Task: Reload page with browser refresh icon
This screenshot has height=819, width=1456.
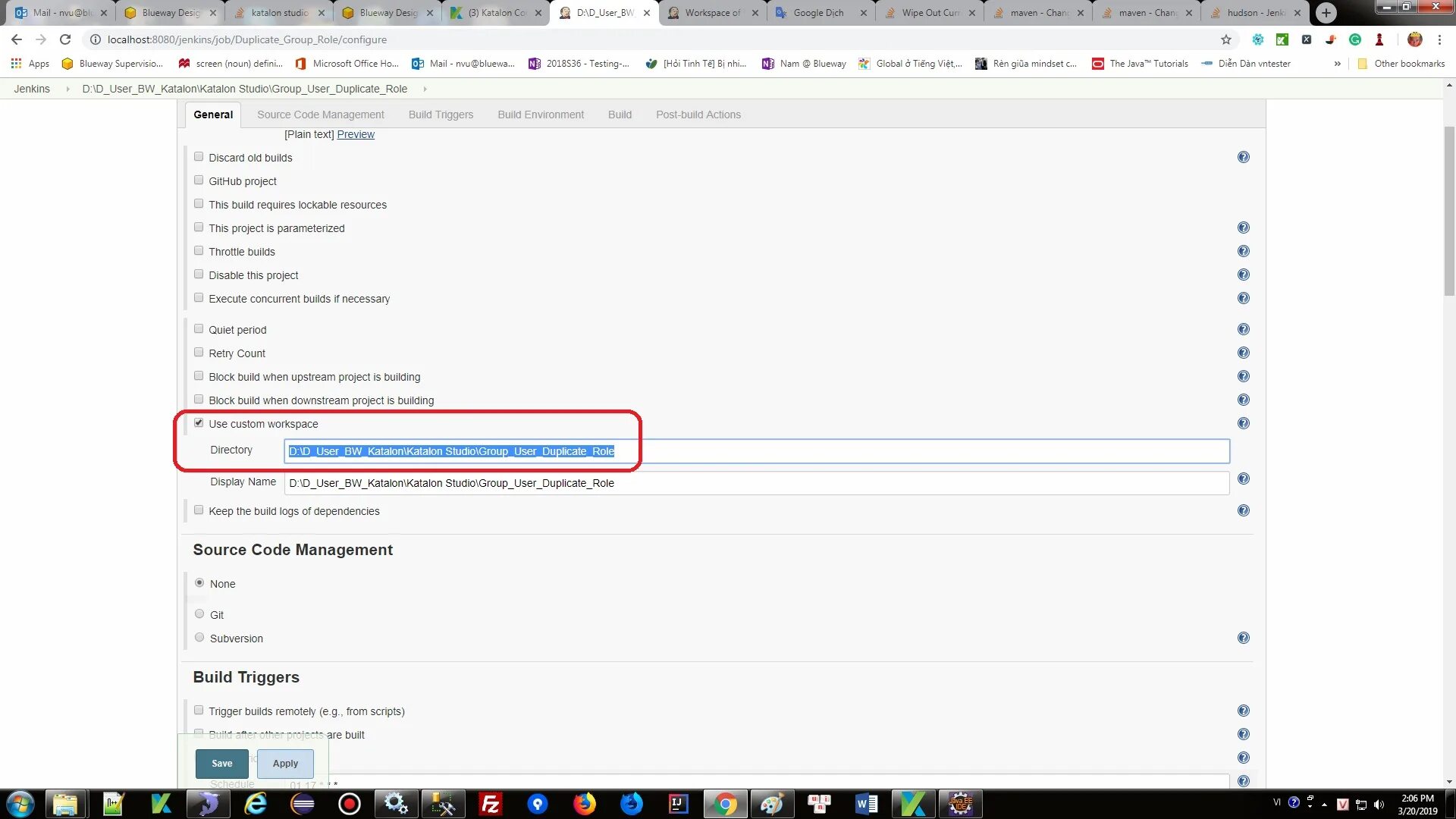Action: (65, 39)
